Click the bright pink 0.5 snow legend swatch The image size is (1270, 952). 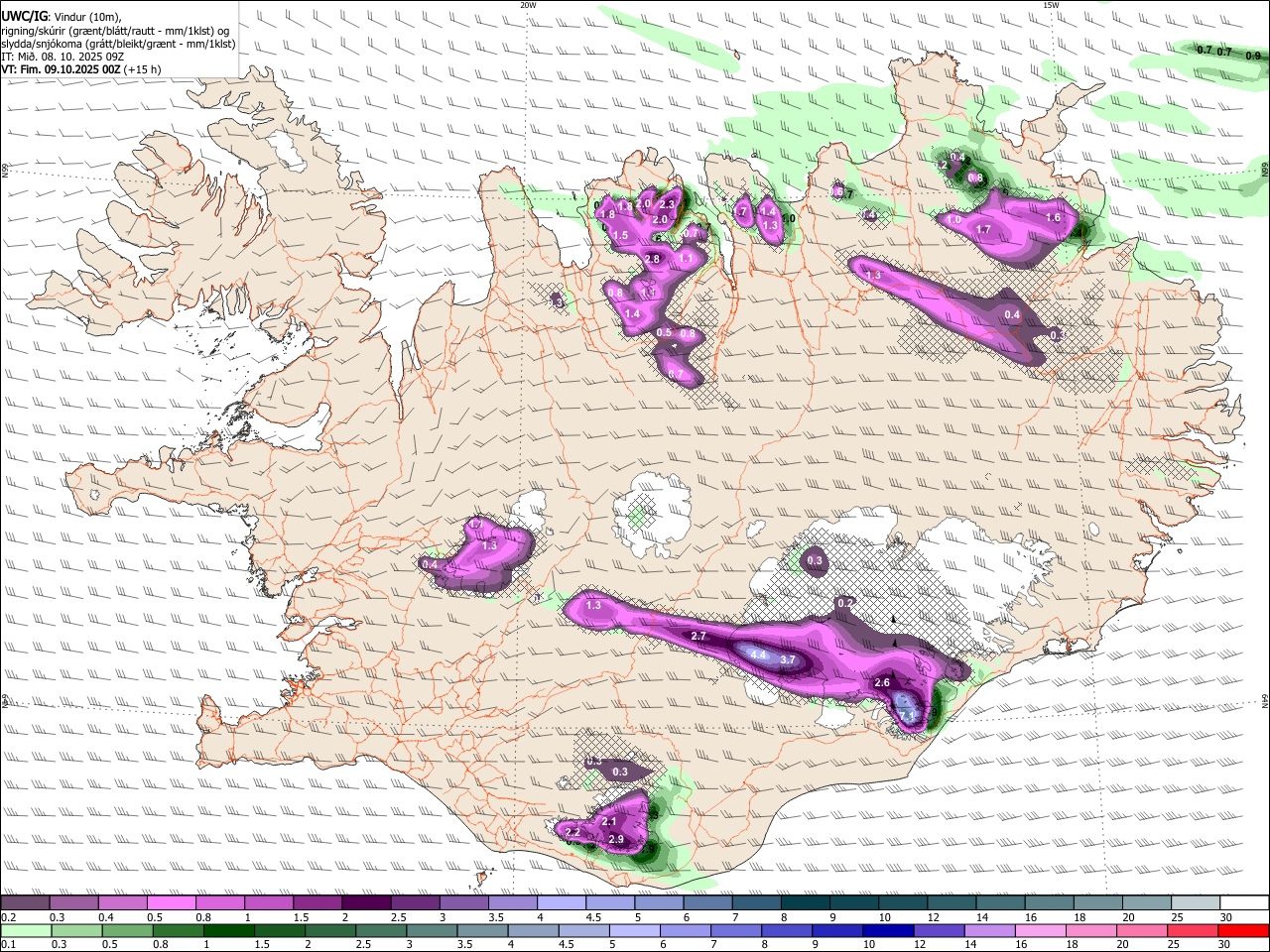171,903
